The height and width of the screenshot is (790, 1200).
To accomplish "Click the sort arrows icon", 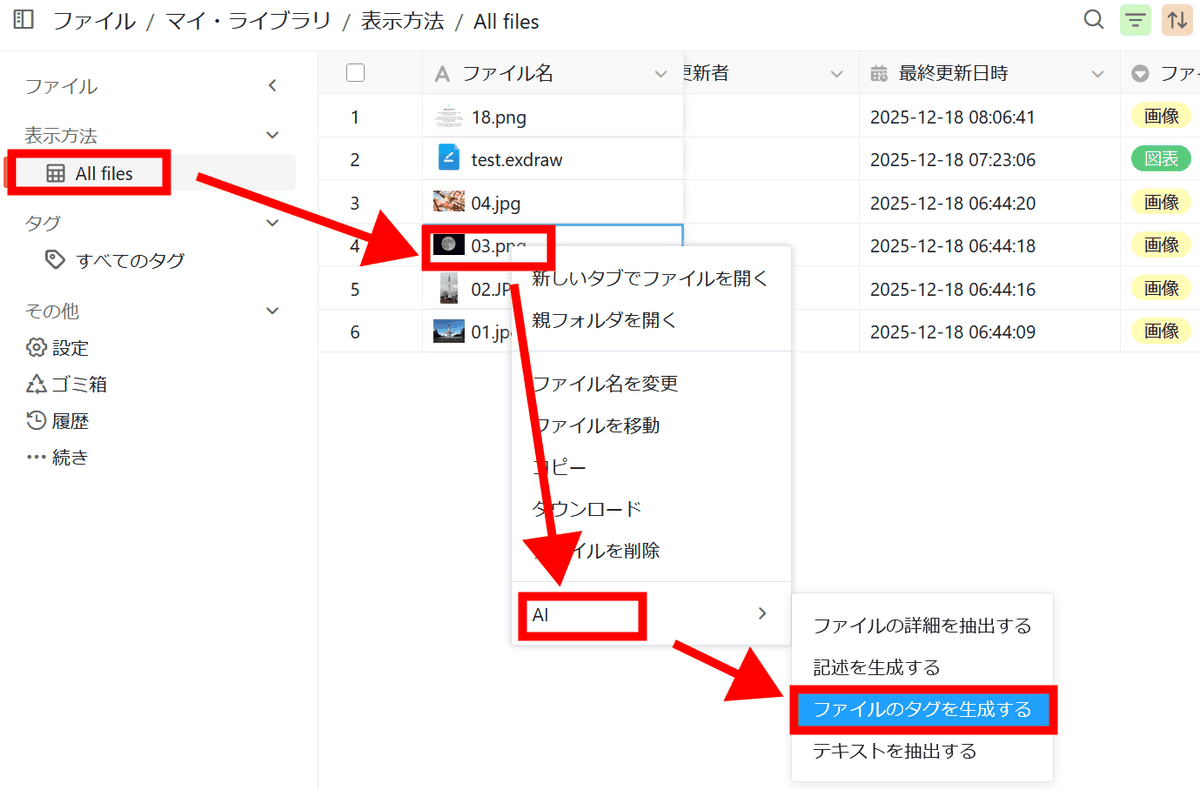I will tap(1177, 20).
